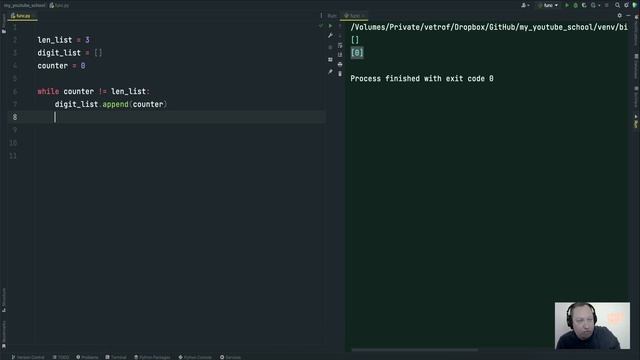Open the Terminal tool window
640x360 pixels.
click(116, 357)
